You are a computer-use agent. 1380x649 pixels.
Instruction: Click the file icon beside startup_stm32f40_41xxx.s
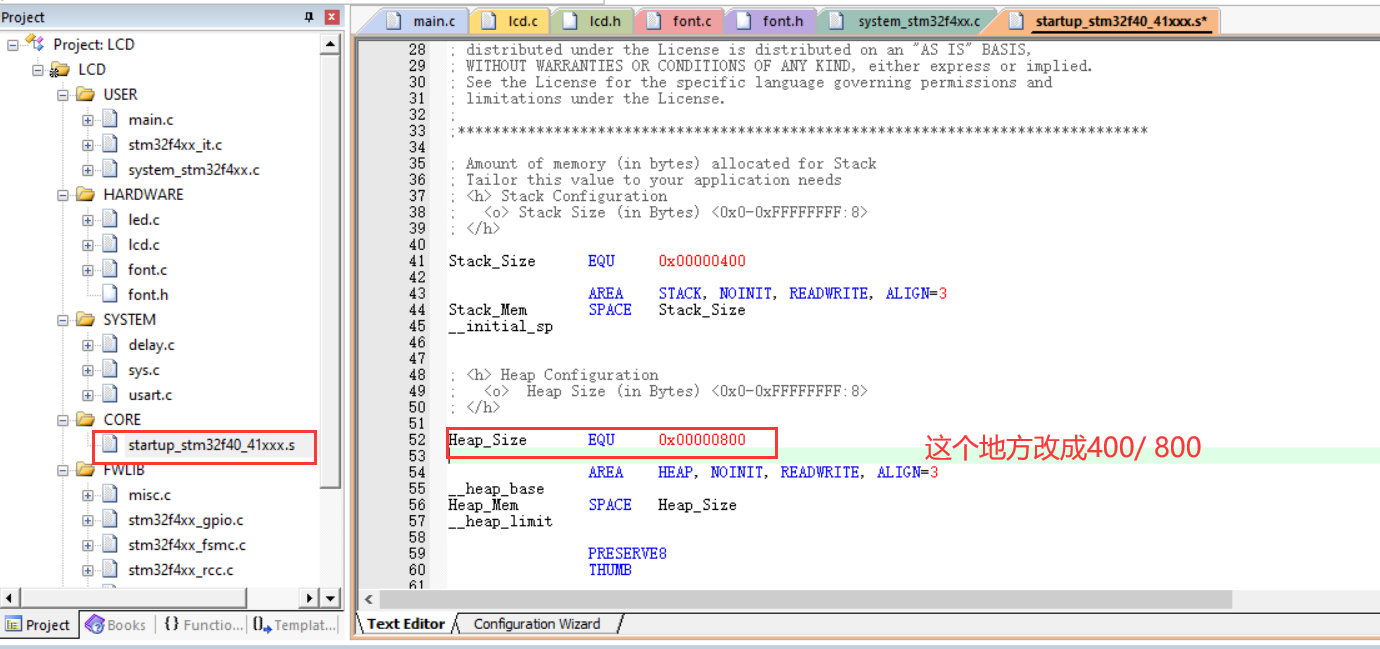pyautogui.click(x=107, y=444)
